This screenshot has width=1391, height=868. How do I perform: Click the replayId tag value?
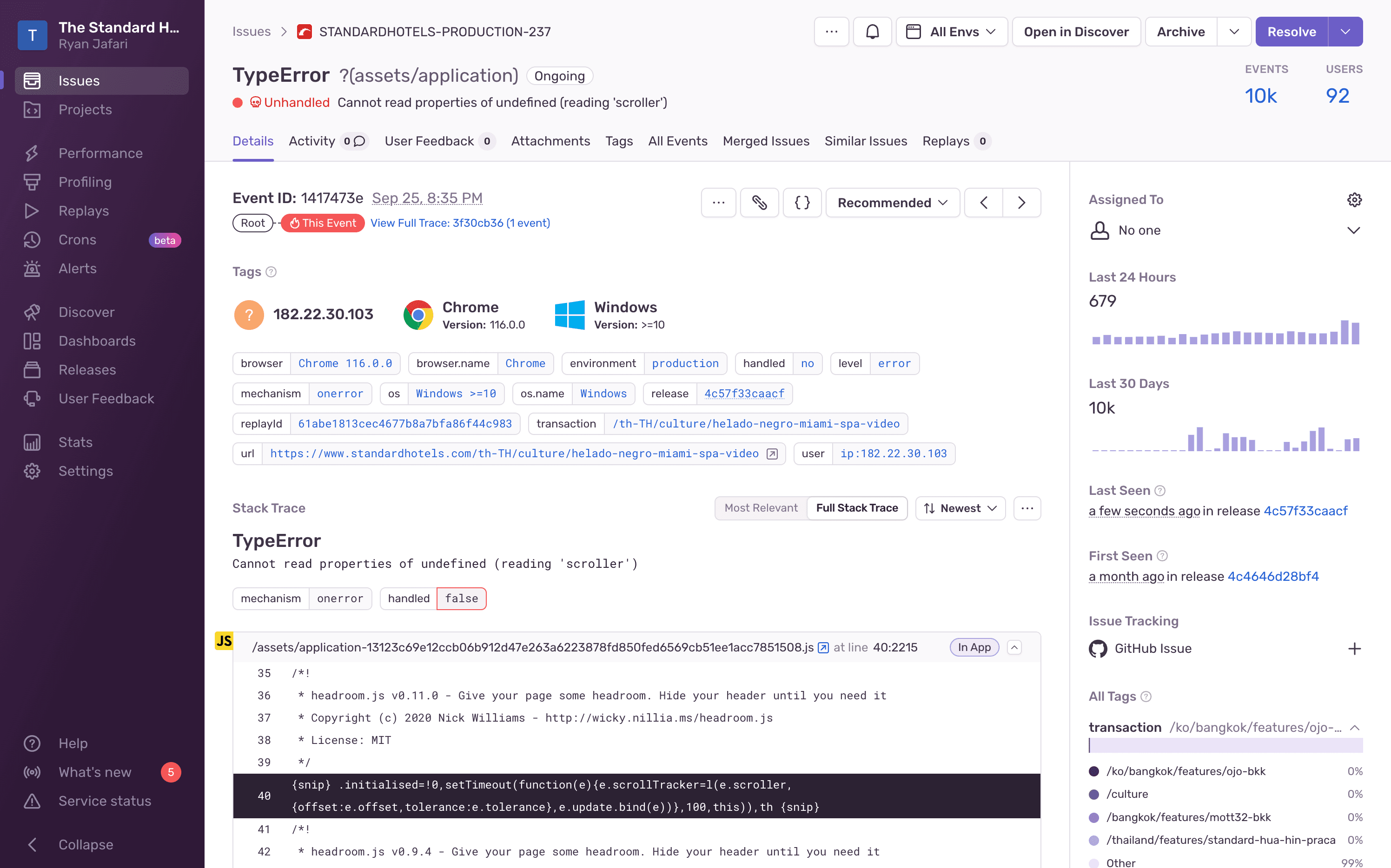click(x=405, y=424)
